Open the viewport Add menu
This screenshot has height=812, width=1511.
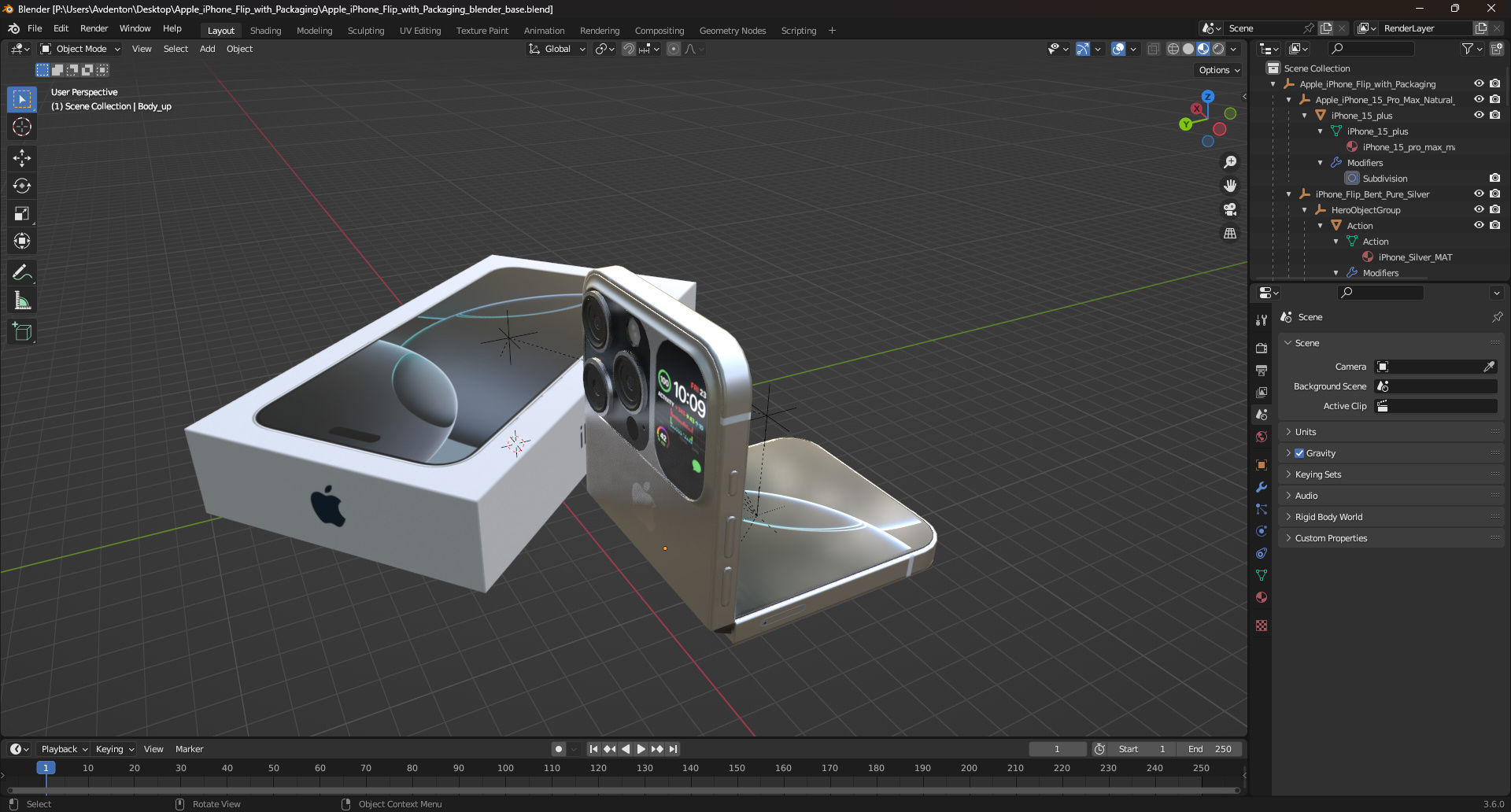(x=208, y=49)
